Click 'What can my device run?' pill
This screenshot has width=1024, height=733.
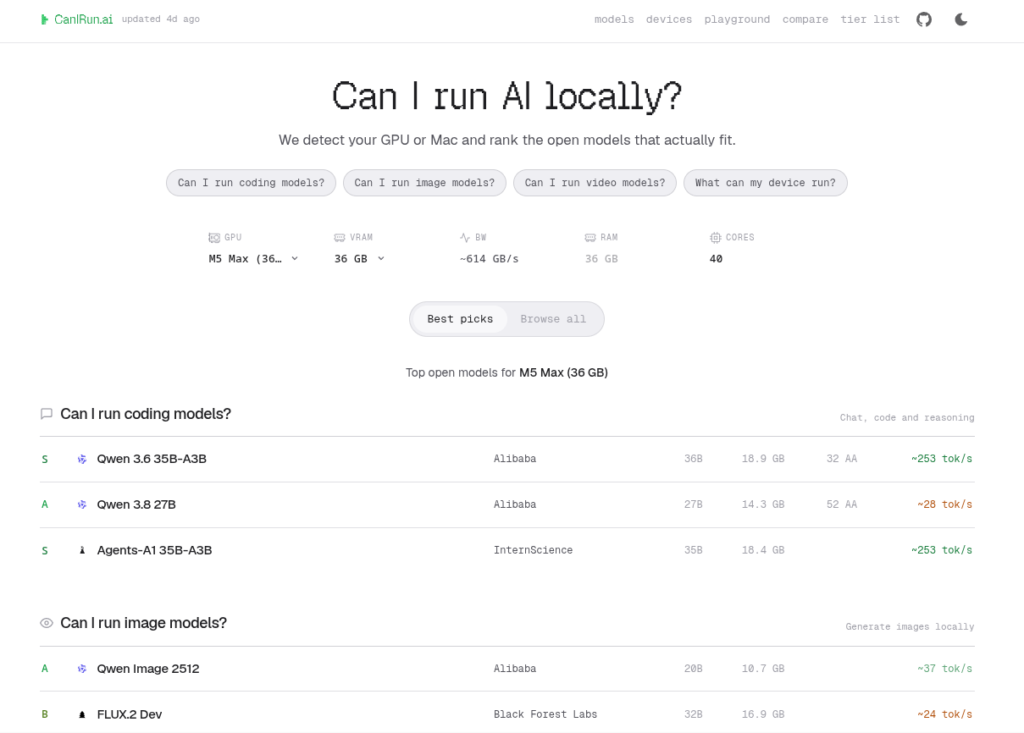pyautogui.click(x=765, y=183)
